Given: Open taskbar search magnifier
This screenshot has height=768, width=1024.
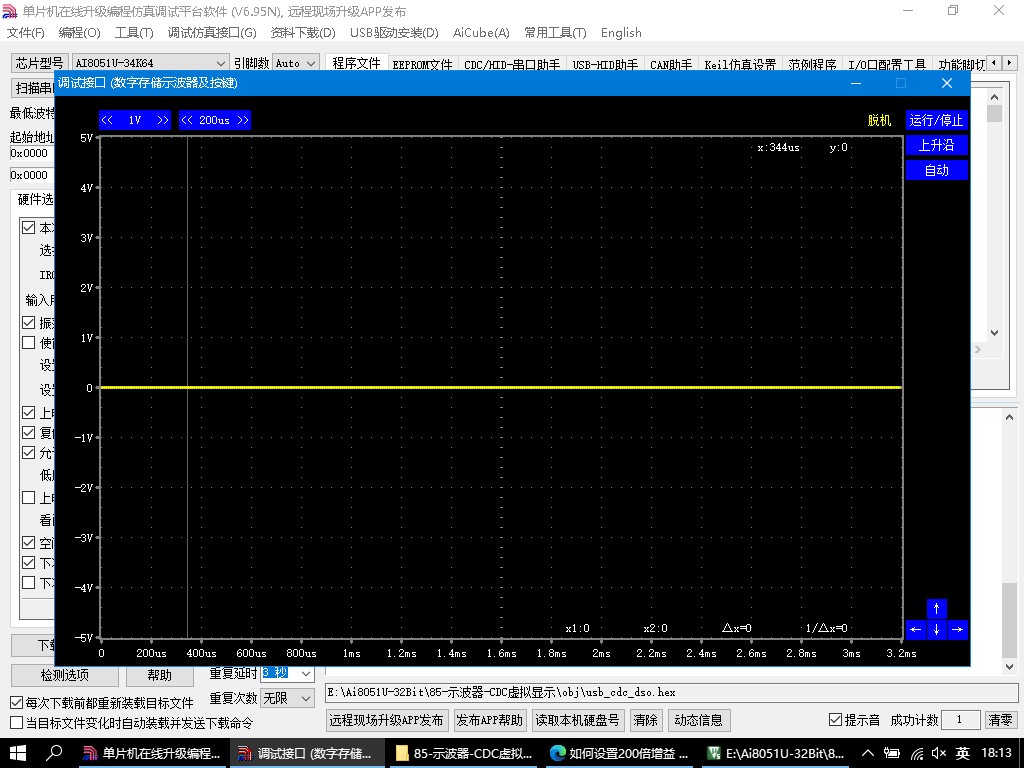Looking at the screenshot, I should pyautogui.click(x=54, y=753).
